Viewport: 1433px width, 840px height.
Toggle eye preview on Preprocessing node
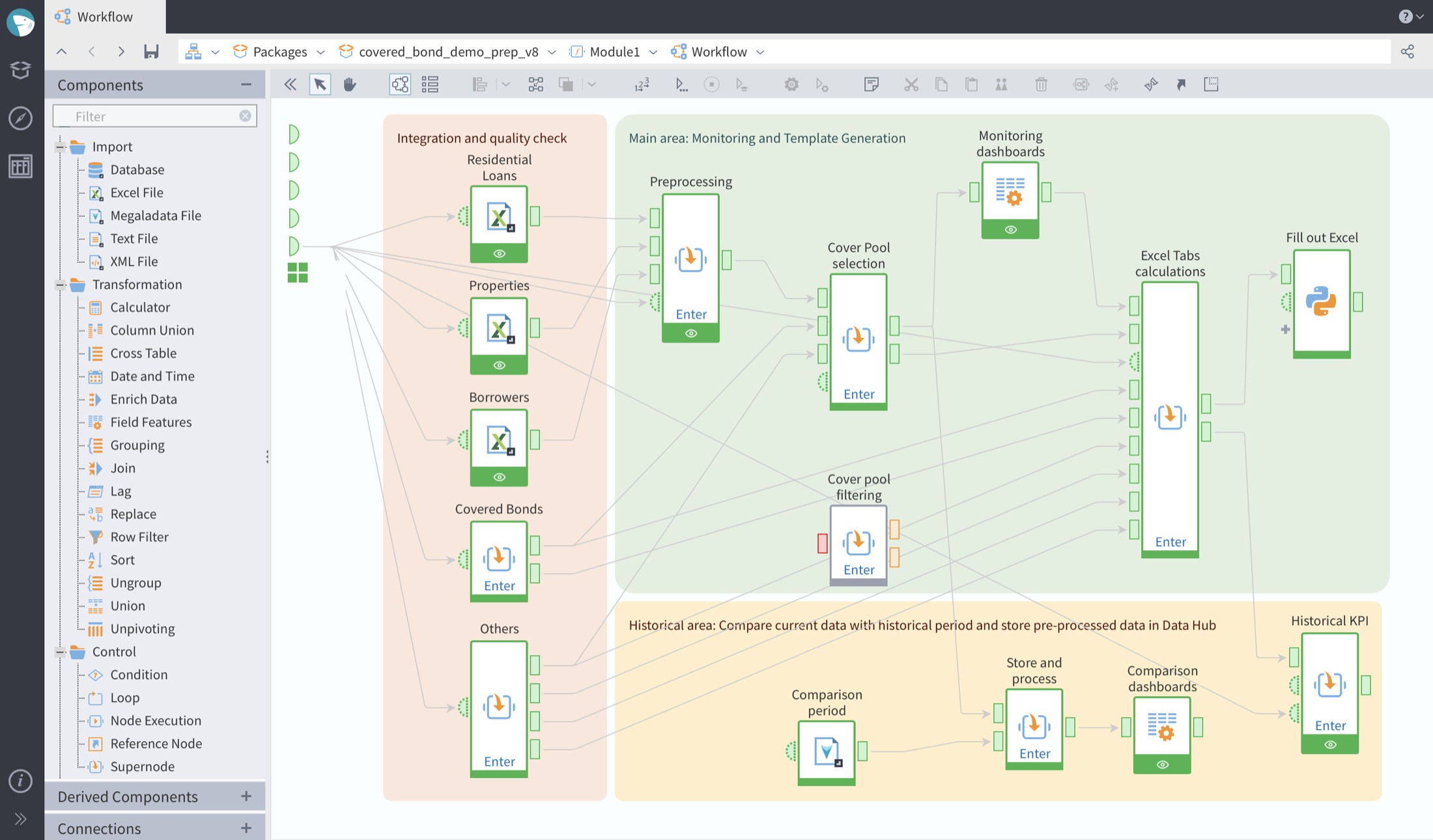point(690,333)
